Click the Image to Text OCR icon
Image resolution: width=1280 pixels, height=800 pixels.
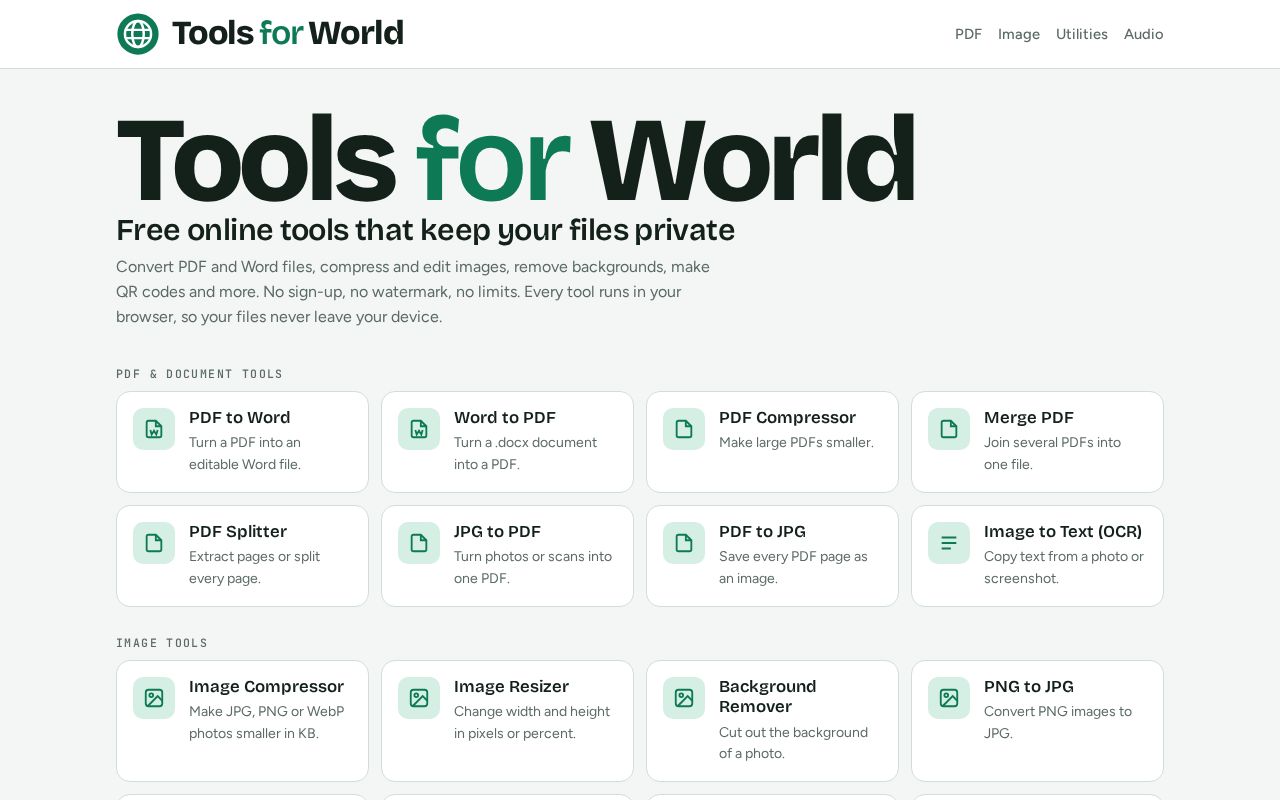coord(949,543)
